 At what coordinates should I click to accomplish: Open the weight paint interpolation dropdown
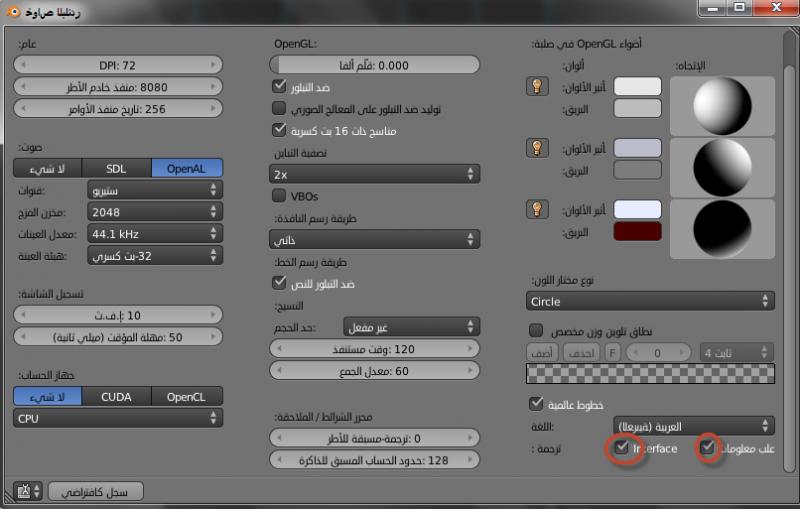(737, 352)
